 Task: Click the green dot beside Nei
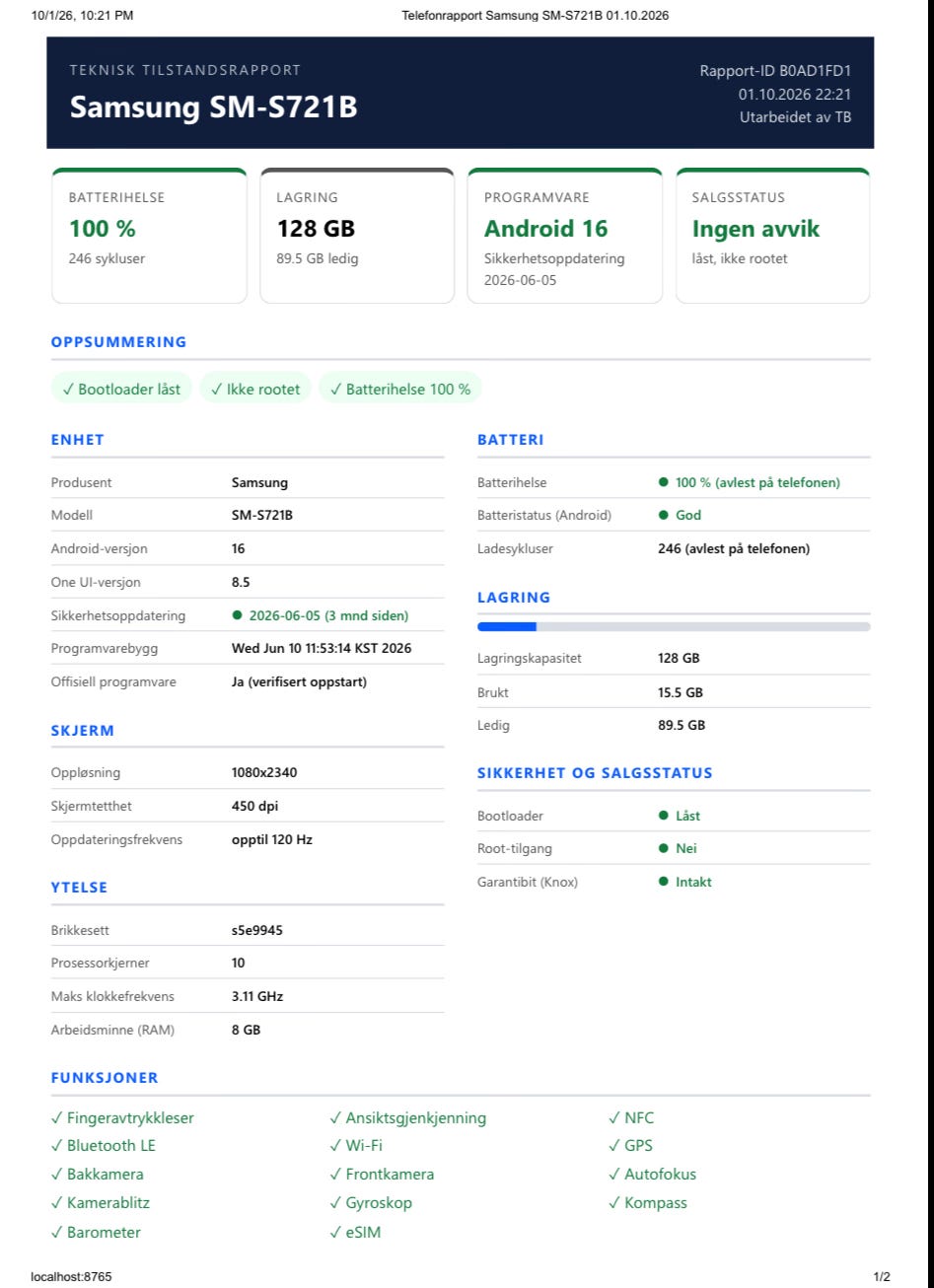click(663, 848)
